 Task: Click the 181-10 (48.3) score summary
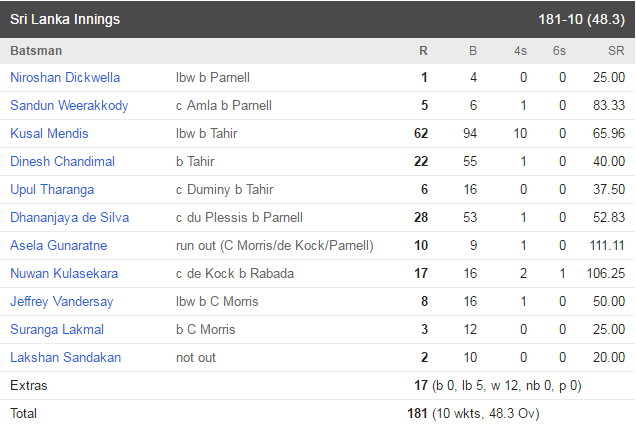point(582,19)
